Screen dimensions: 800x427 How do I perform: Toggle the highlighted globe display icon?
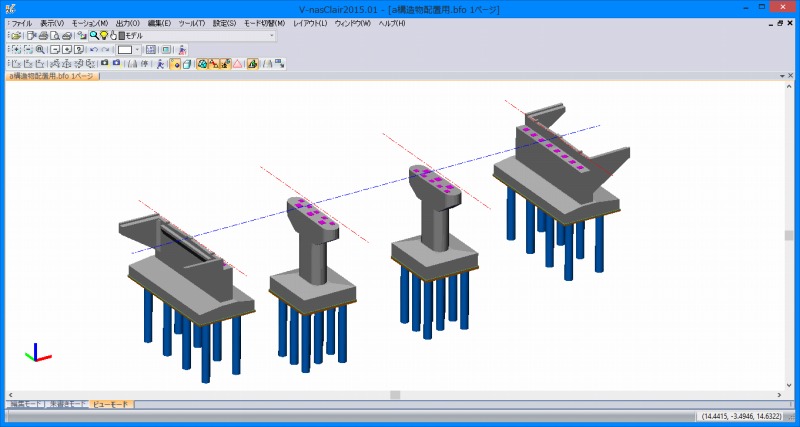point(202,63)
